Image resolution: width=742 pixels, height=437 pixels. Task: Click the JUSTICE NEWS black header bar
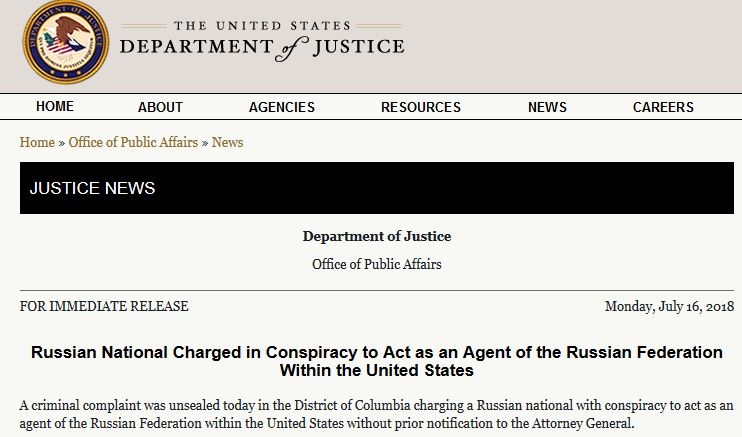coord(377,188)
